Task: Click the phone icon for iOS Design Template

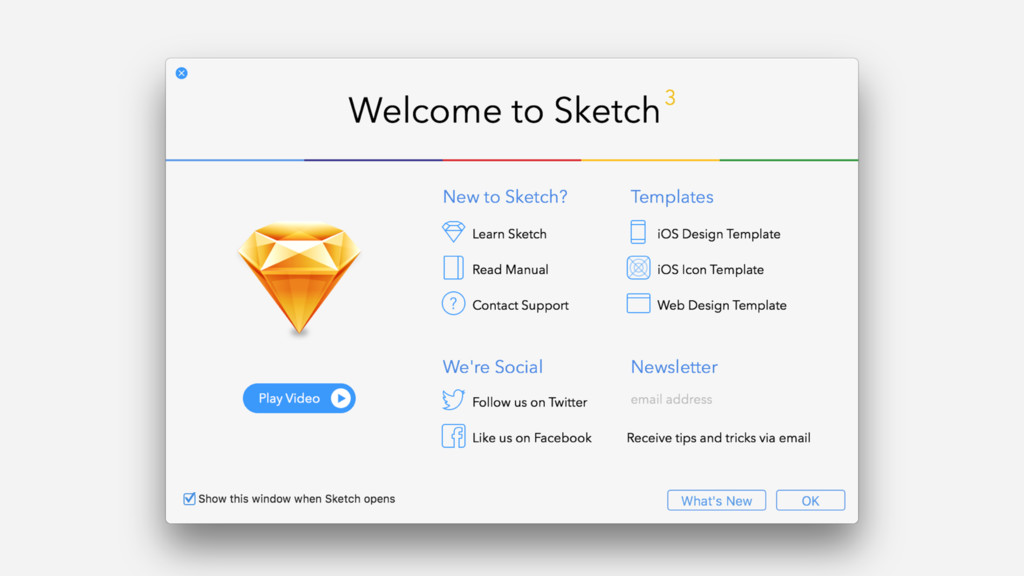Action: pos(638,232)
